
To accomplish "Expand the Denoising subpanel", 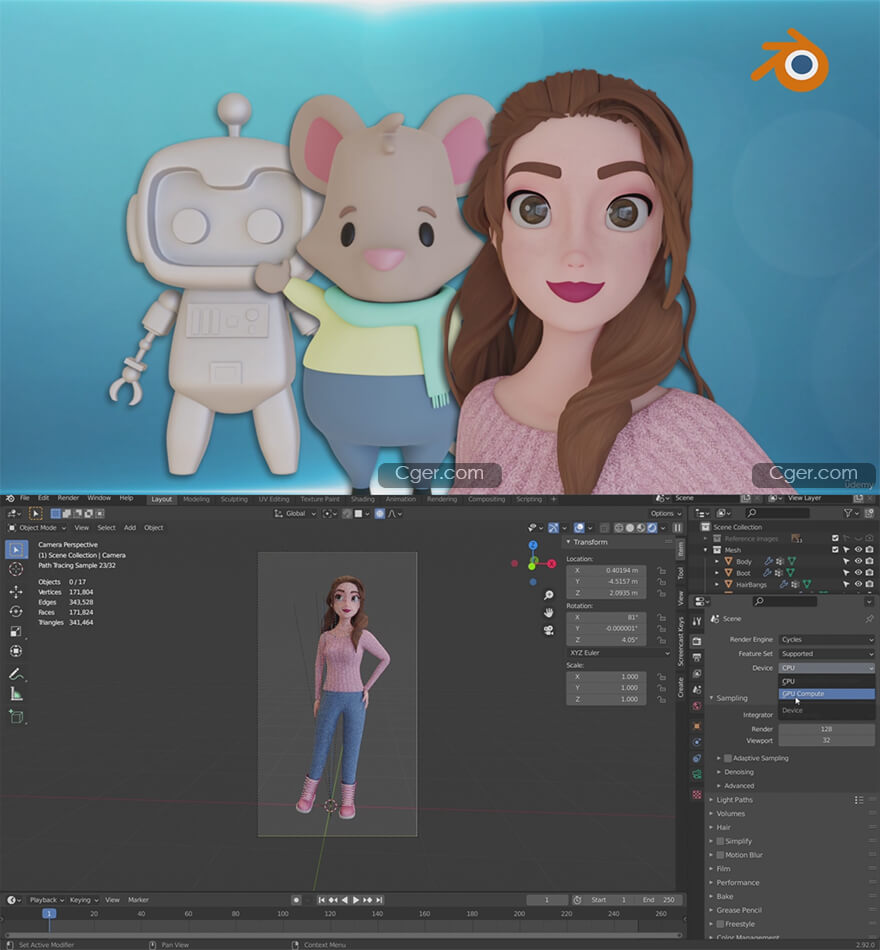I will coord(738,772).
